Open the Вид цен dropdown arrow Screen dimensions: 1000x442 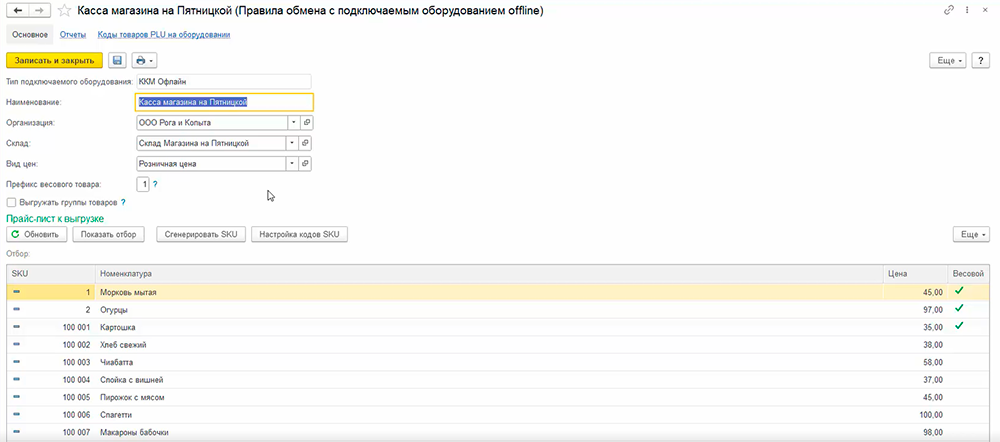point(293,163)
